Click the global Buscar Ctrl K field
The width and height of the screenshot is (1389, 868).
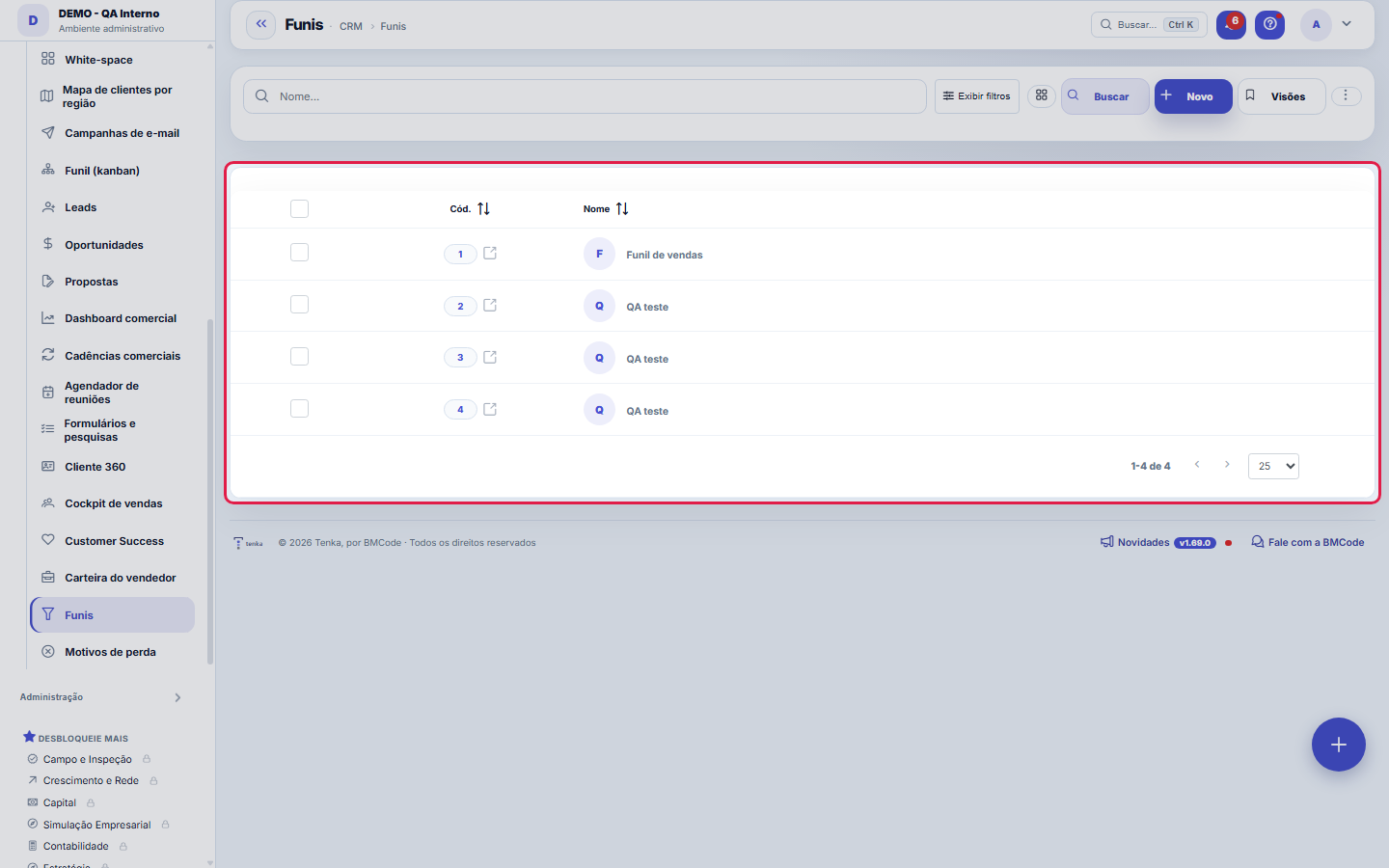click(1149, 25)
